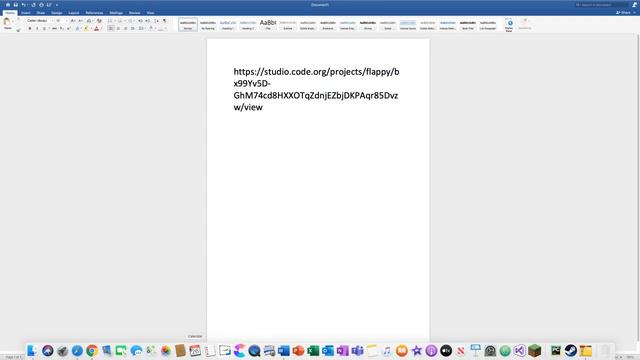Open Safari from the dock
Viewport: 640px width, 360px height.
pyautogui.click(x=77, y=350)
